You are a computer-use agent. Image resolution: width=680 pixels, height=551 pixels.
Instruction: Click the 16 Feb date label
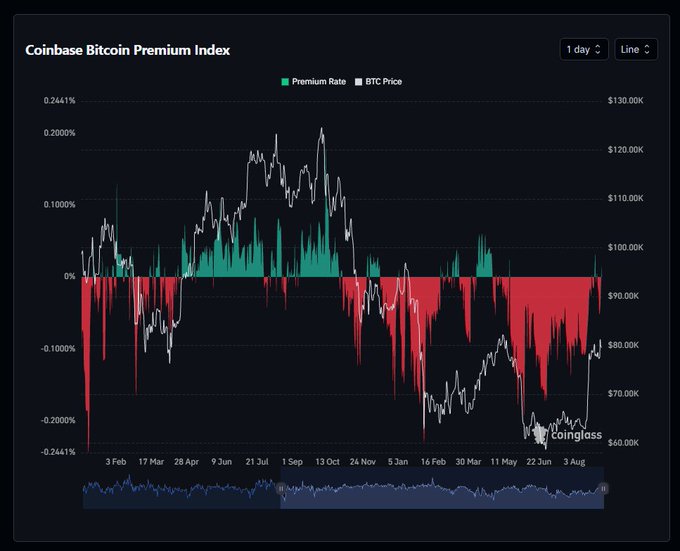coord(433,462)
